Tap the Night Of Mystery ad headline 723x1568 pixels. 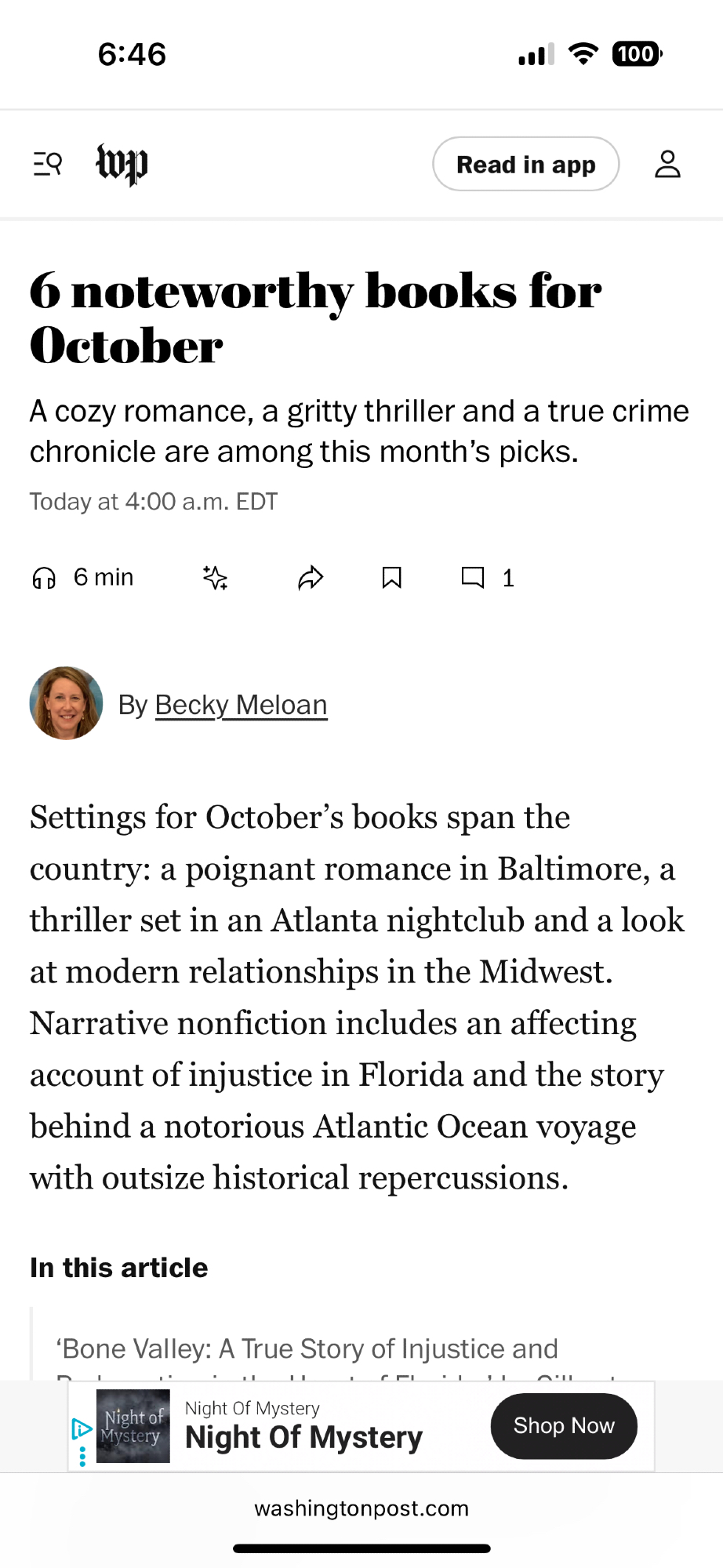303,1437
